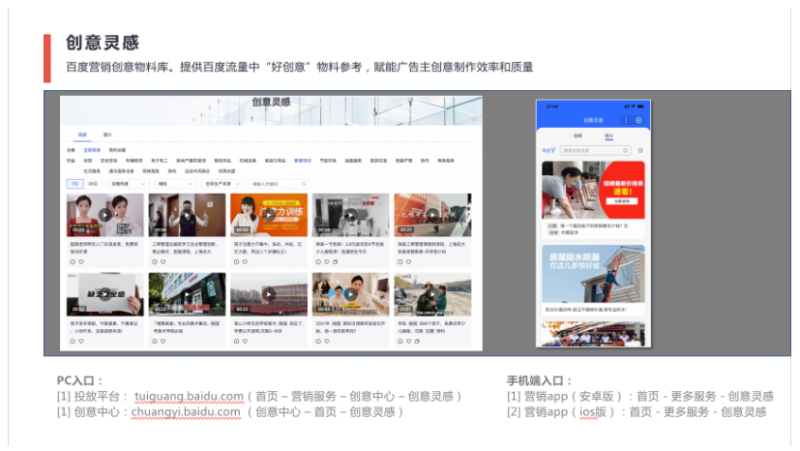Open the third filter dropdown left of keyword search

223,184
